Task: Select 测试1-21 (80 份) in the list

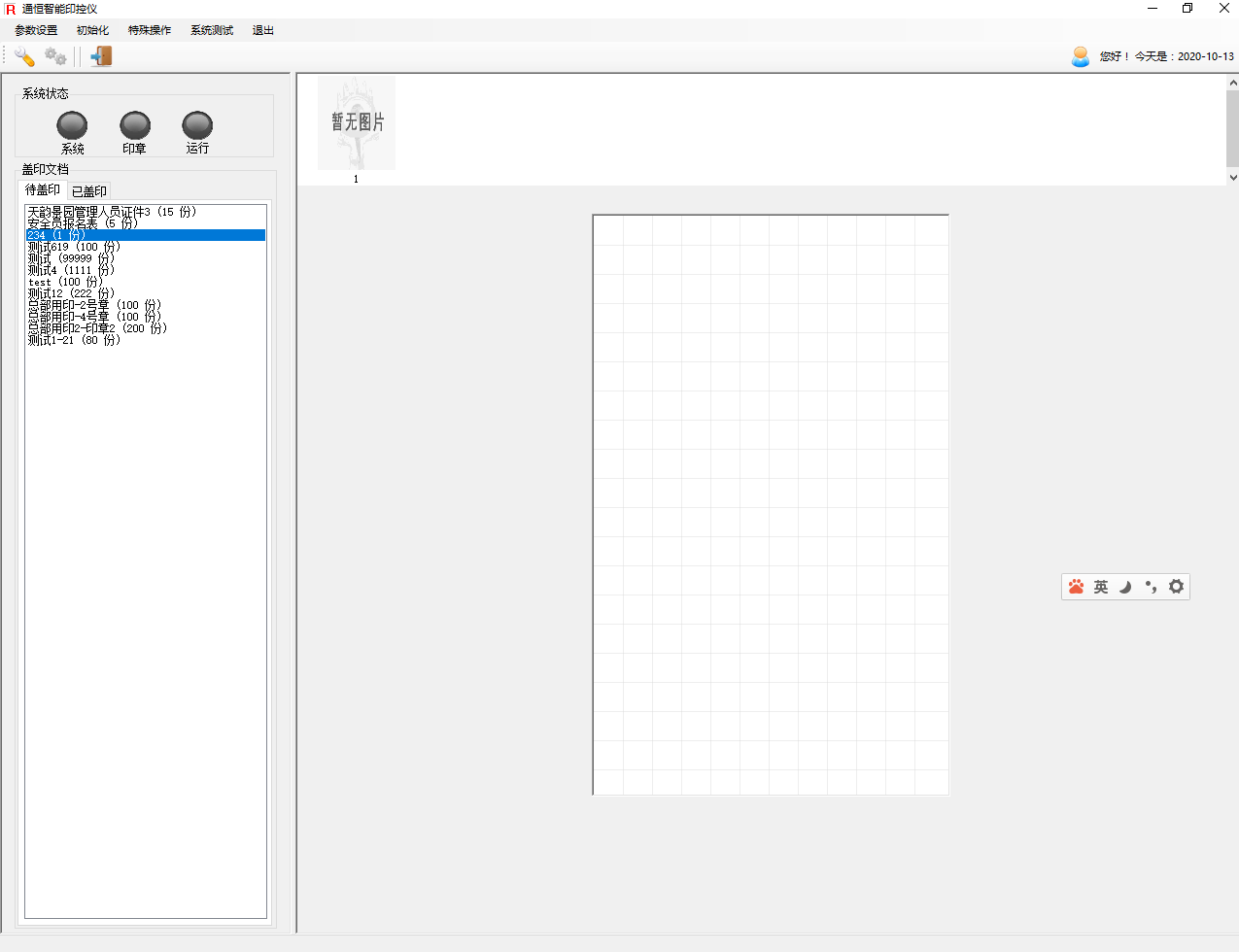Action: click(x=146, y=340)
